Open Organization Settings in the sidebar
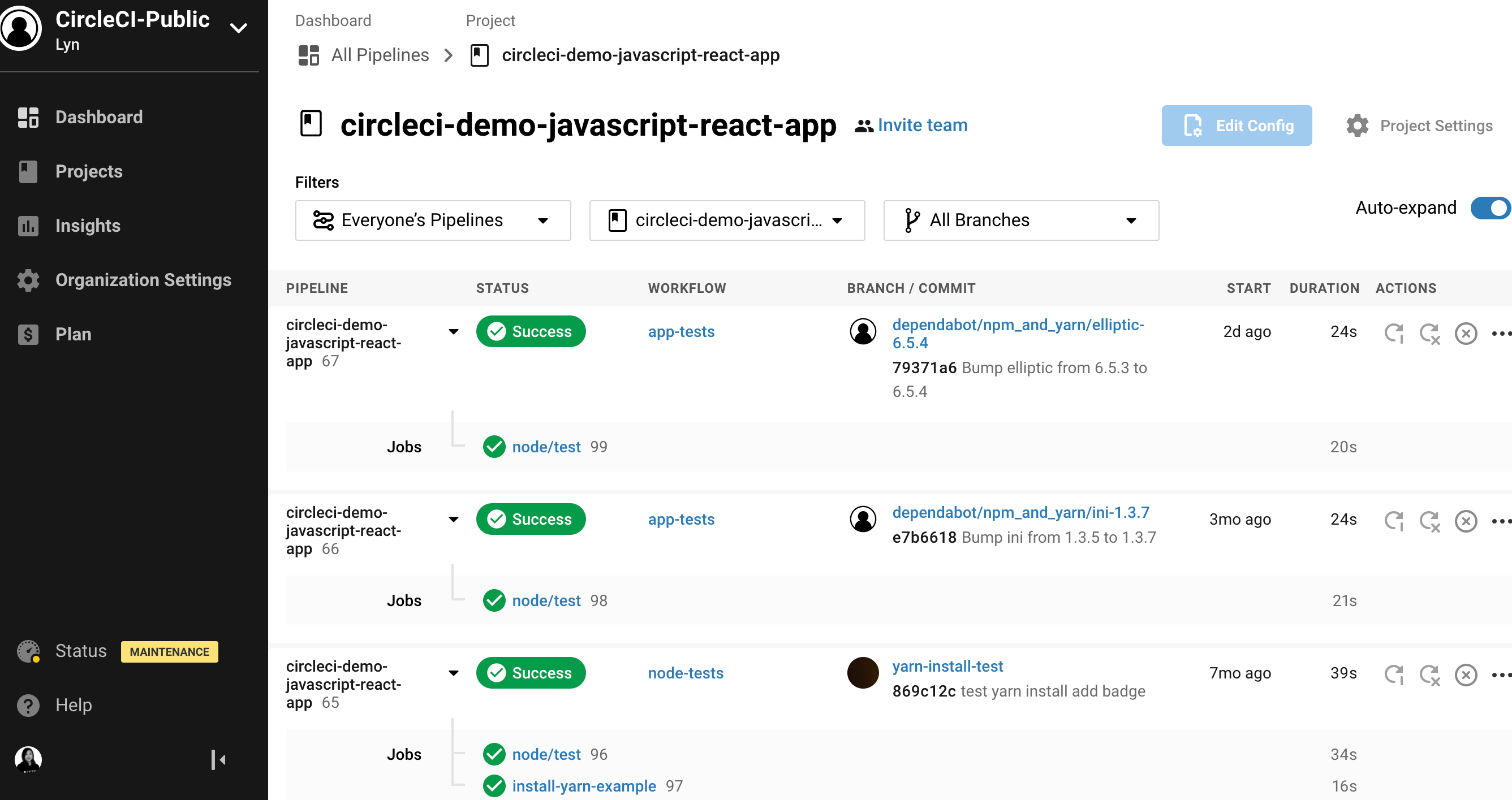The image size is (1512, 800). tap(143, 280)
